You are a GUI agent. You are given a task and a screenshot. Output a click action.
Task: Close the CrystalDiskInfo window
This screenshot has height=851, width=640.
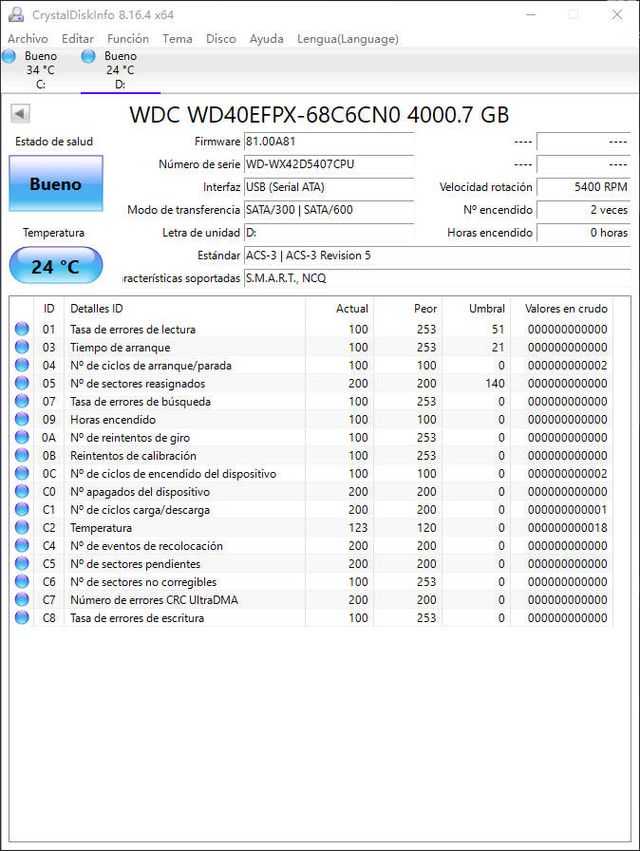[617, 15]
